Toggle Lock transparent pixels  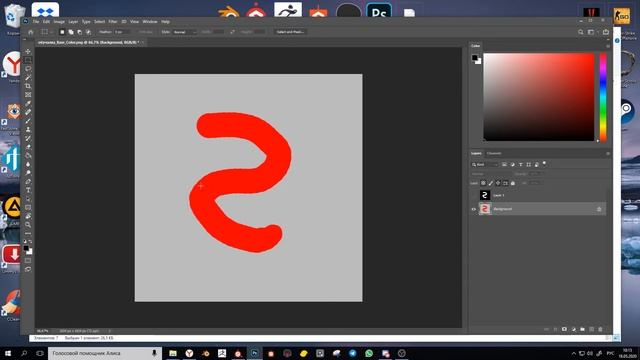(x=483, y=183)
